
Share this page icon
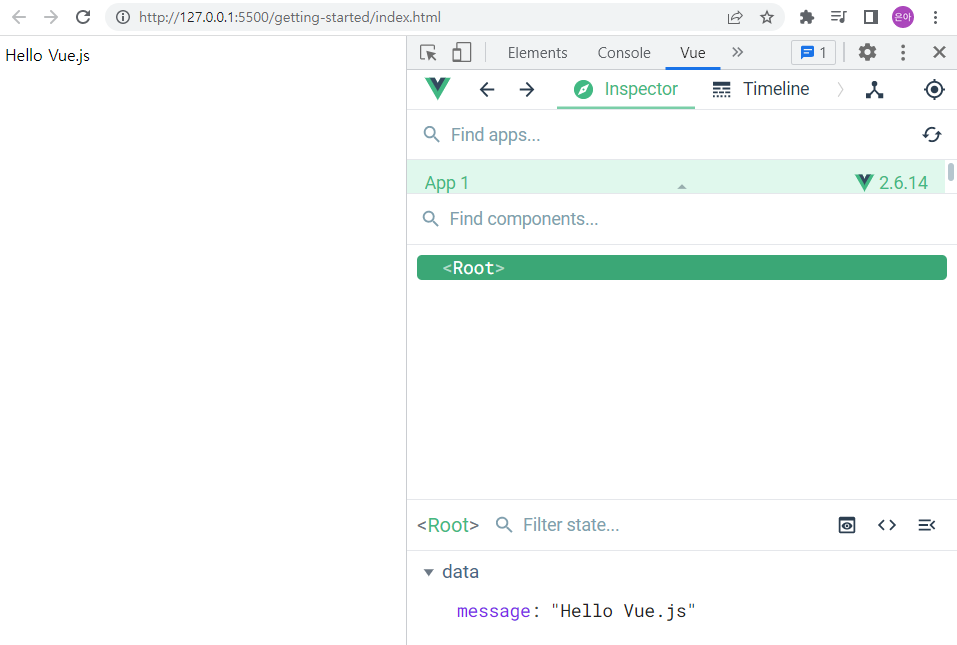tap(735, 17)
